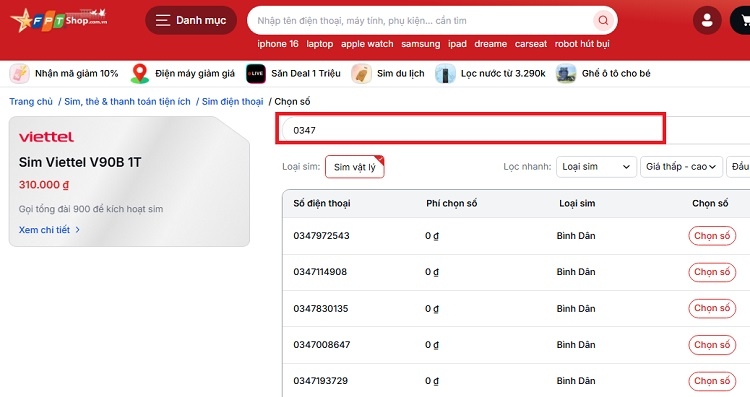Click Chọn số for 0347830135

click(x=712, y=309)
